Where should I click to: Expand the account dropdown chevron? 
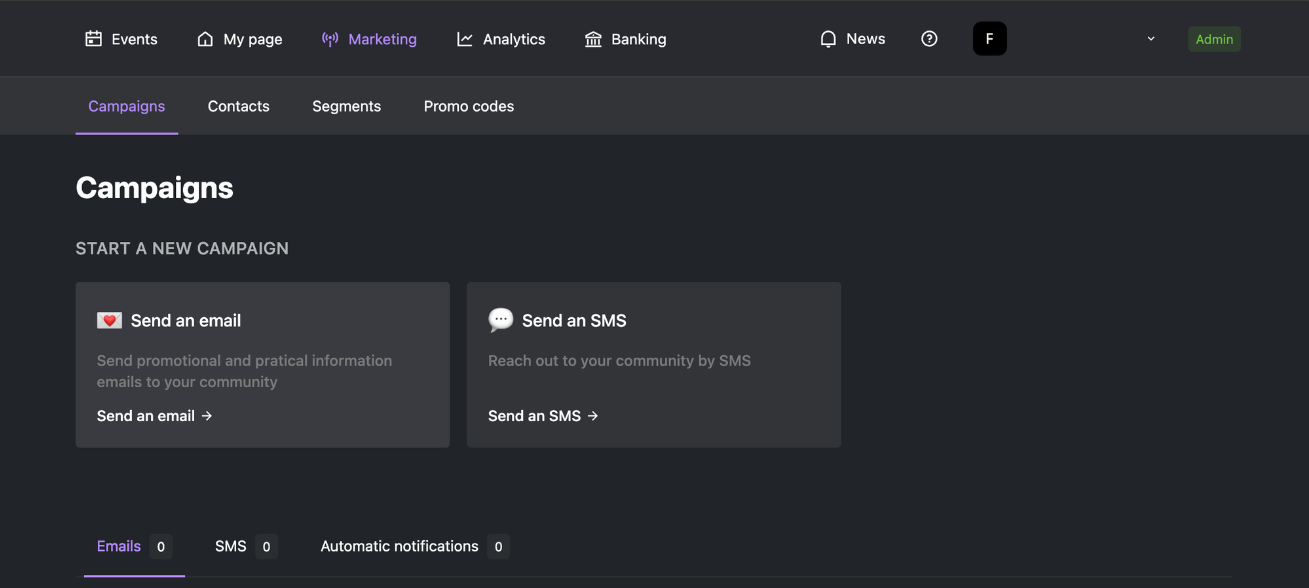click(x=1151, y=39)
